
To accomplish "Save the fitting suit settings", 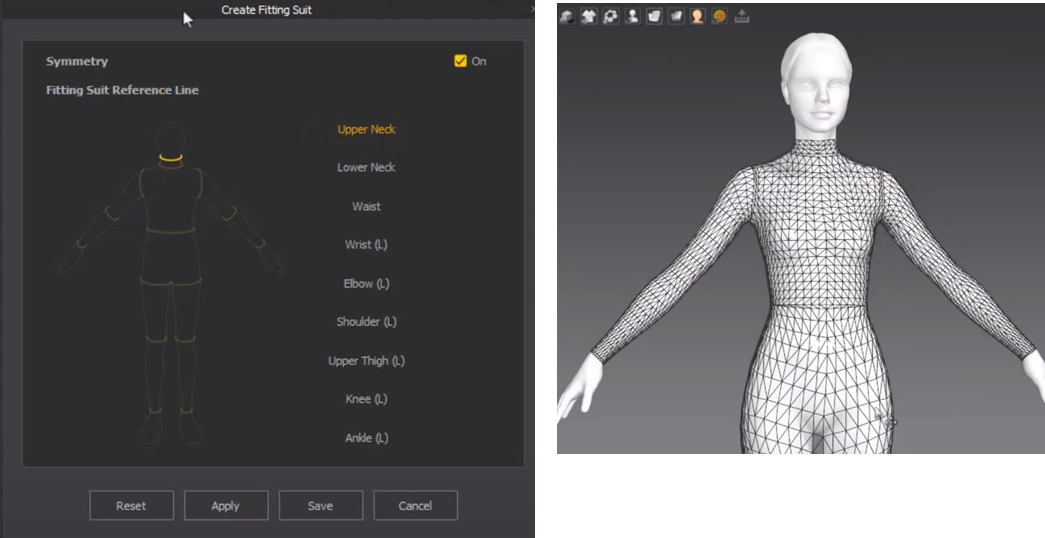I will click(x=321, y=505).
